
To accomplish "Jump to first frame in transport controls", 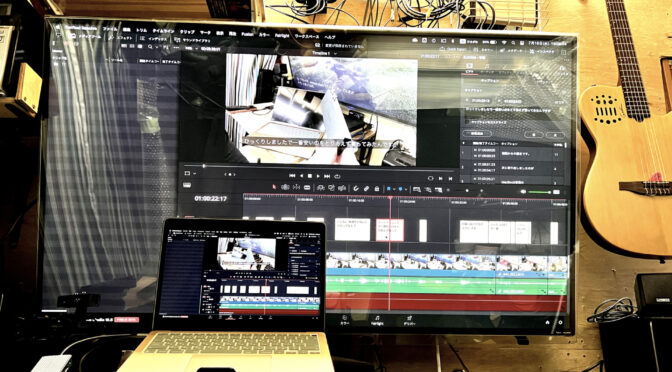I will 292,176.
